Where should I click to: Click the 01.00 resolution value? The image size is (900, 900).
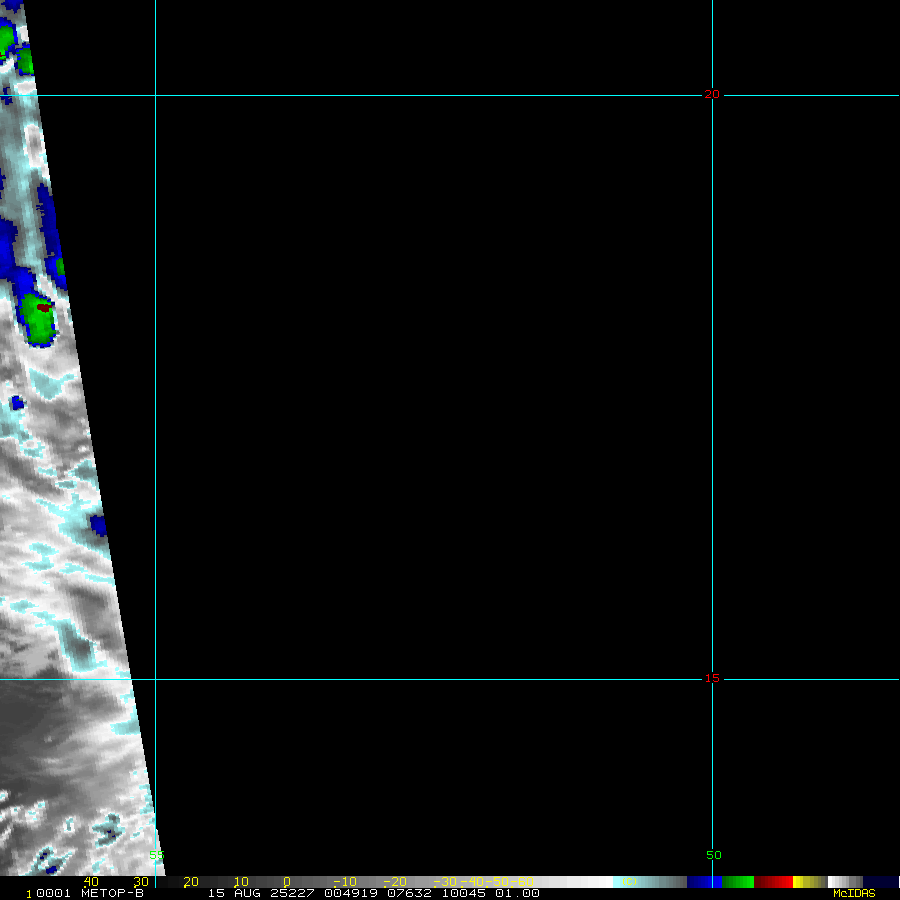point(517,893)
